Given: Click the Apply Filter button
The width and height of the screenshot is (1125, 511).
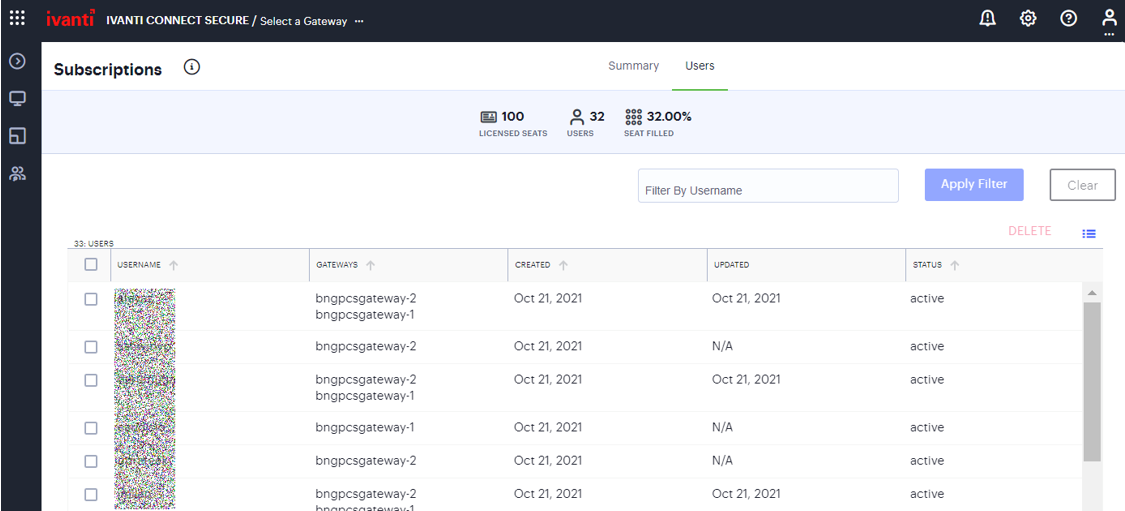Looking at the screenshot, I should tap(974, 185).
